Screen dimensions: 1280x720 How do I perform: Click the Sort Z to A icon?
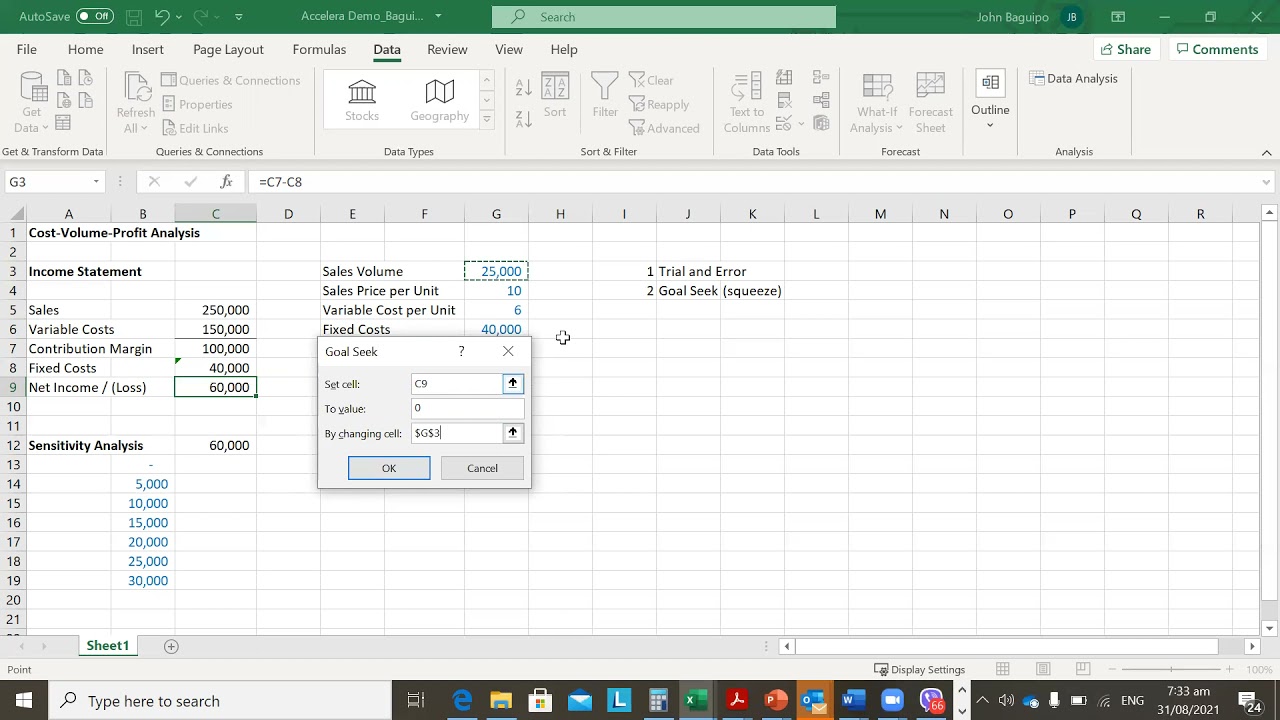pyautogui.click(x=524, y=118)
